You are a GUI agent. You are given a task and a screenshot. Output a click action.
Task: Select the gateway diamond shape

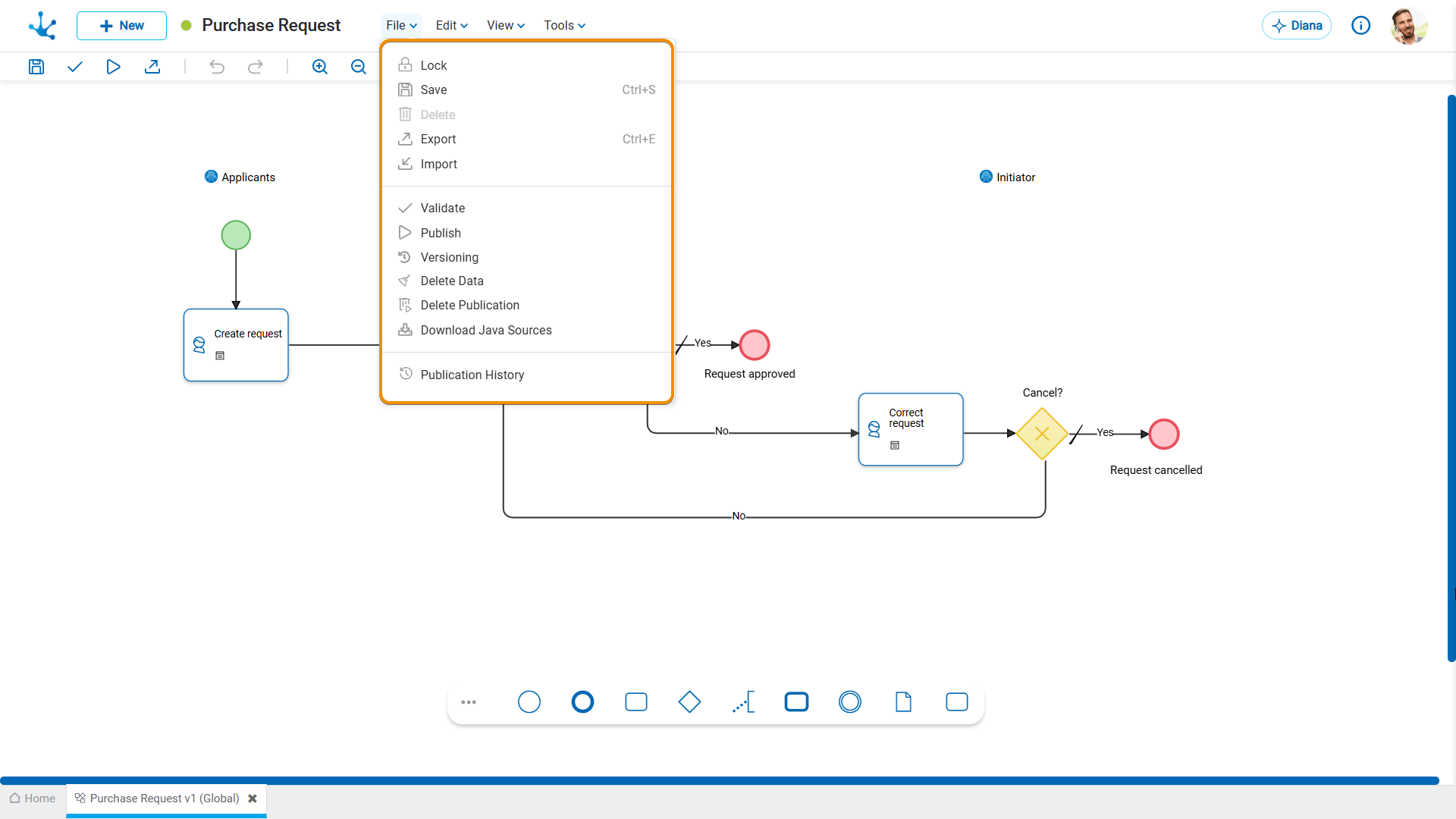point(689,702)
